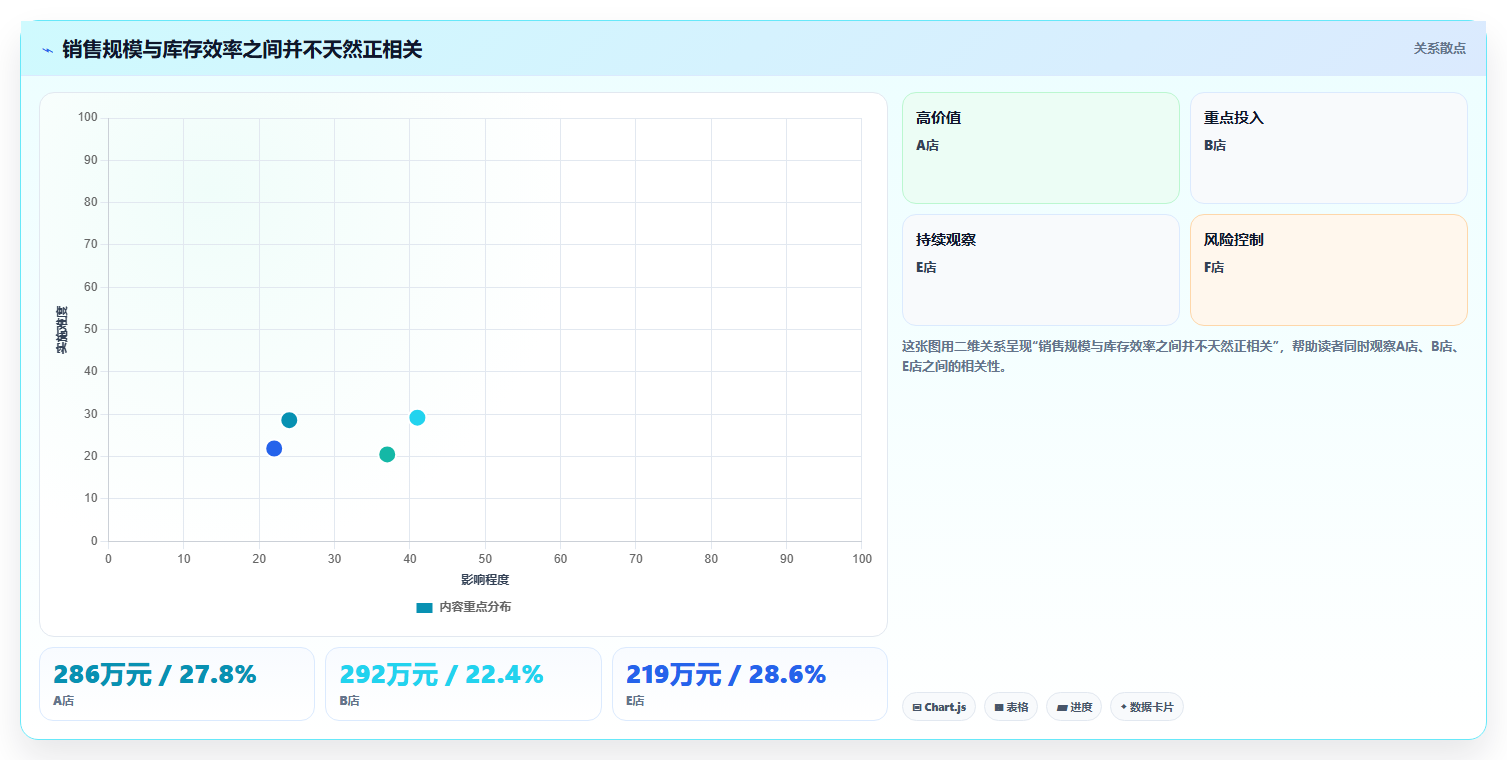Select the light cyan scatter point
Screen dimensions: 1507x760
[417, 417]
